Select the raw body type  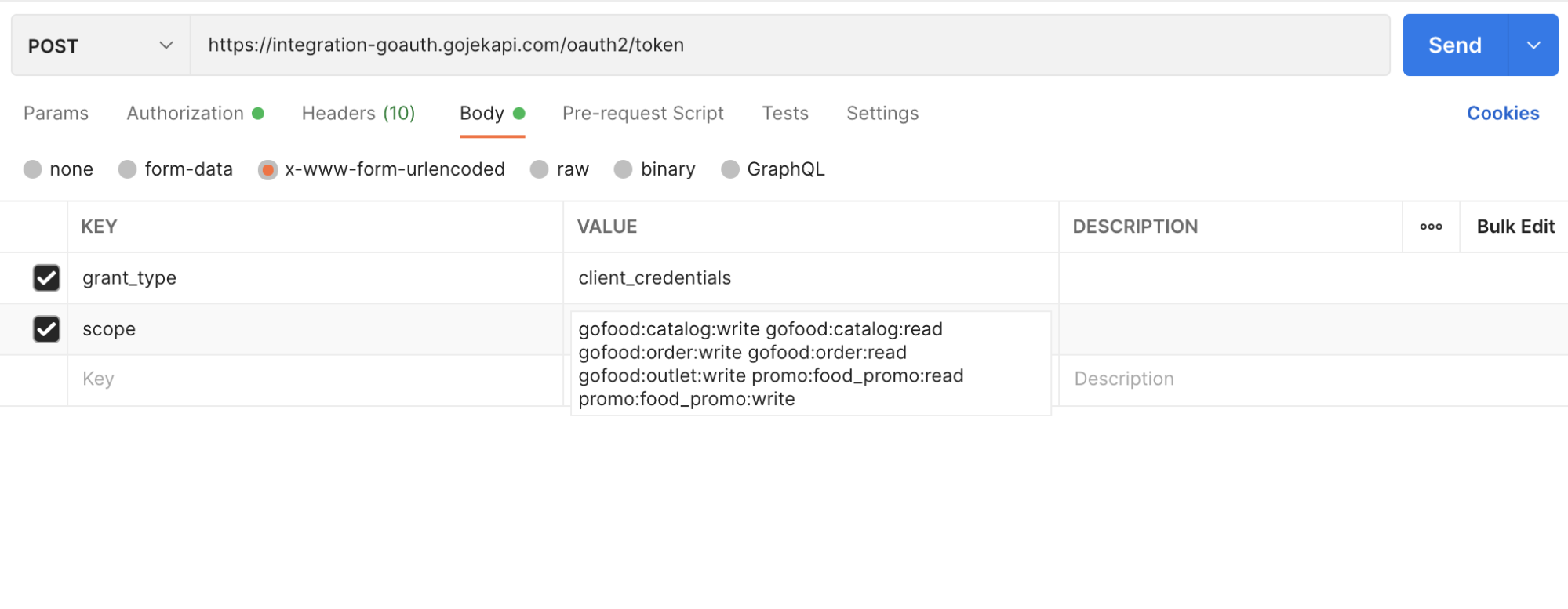pyautogui.click(x=539, y=169)
